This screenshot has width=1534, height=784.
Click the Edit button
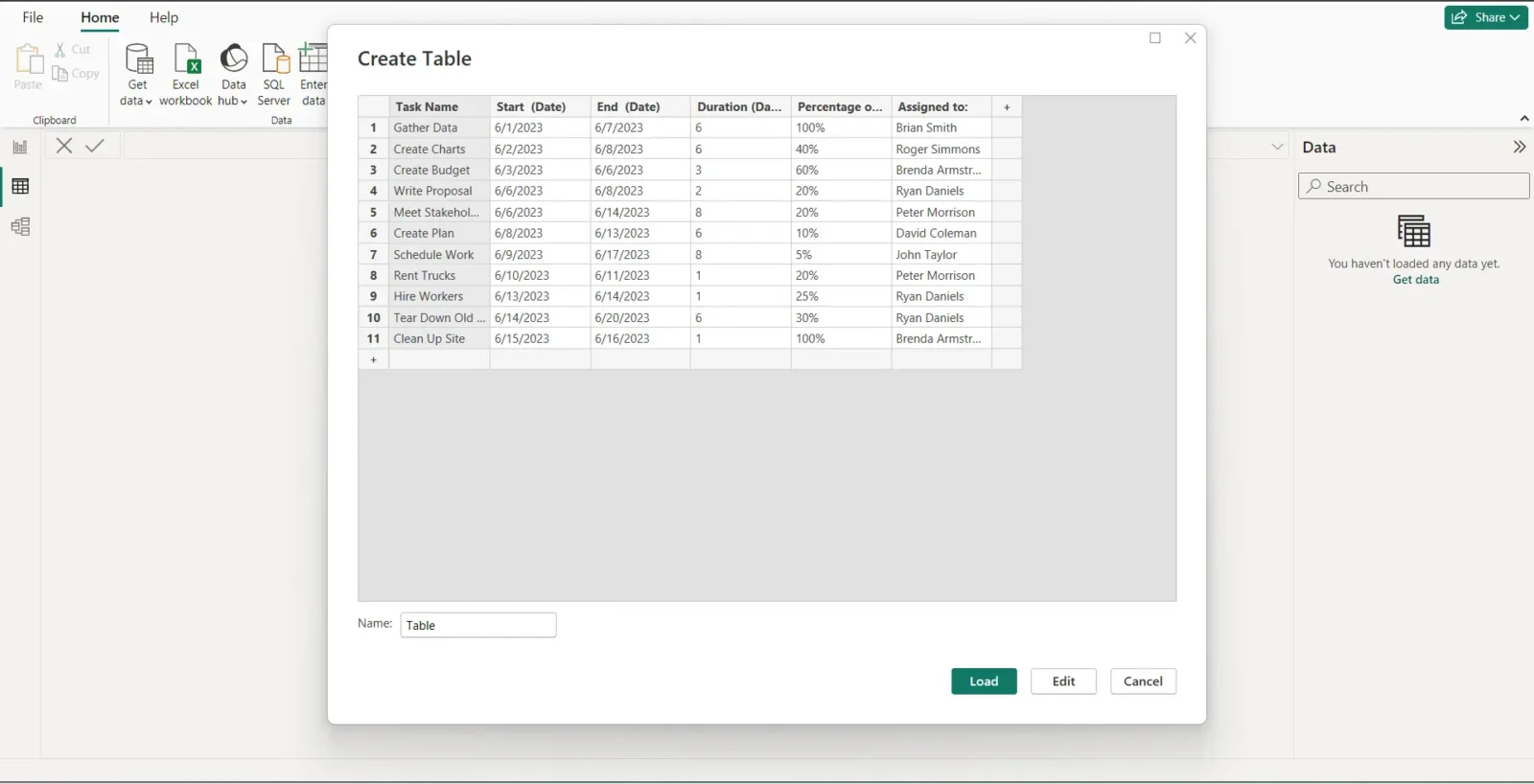click(1063, 681)
